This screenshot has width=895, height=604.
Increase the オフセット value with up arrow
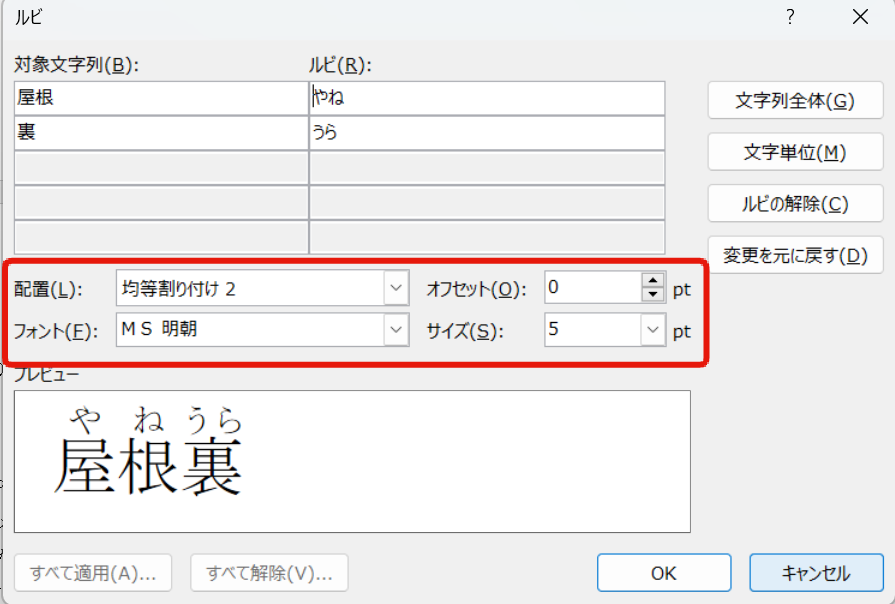pos(653,282)
